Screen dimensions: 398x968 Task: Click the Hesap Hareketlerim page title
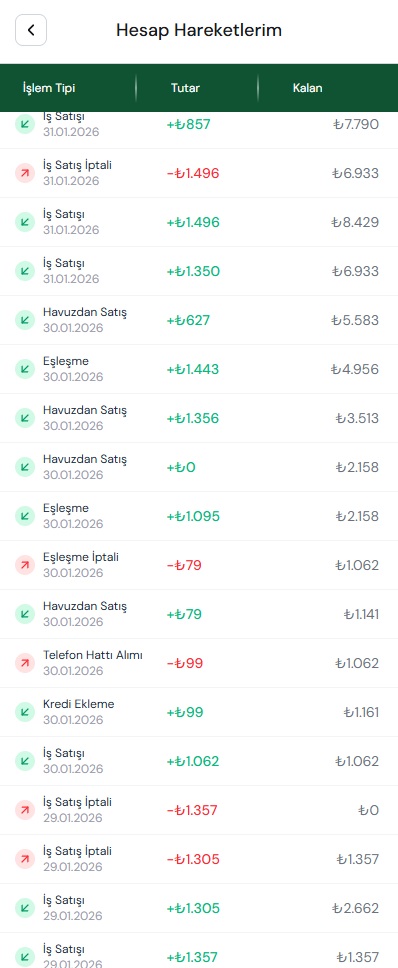(199, 30)
